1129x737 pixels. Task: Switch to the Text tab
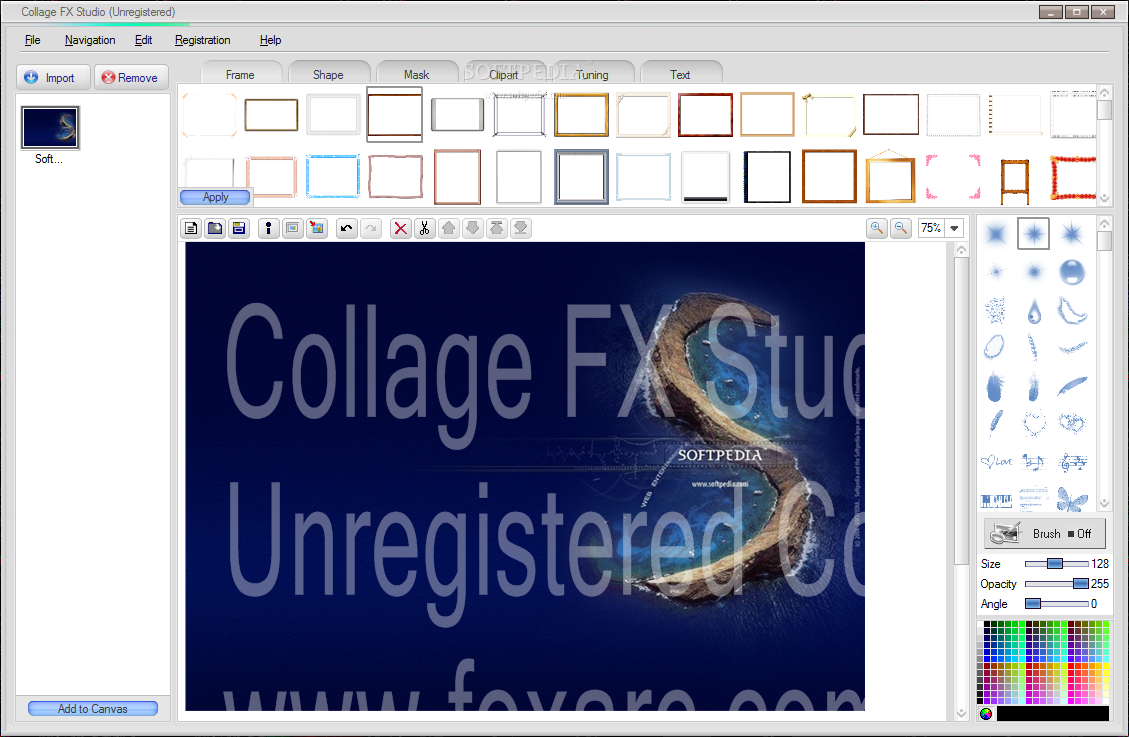(x=680, y=74)
